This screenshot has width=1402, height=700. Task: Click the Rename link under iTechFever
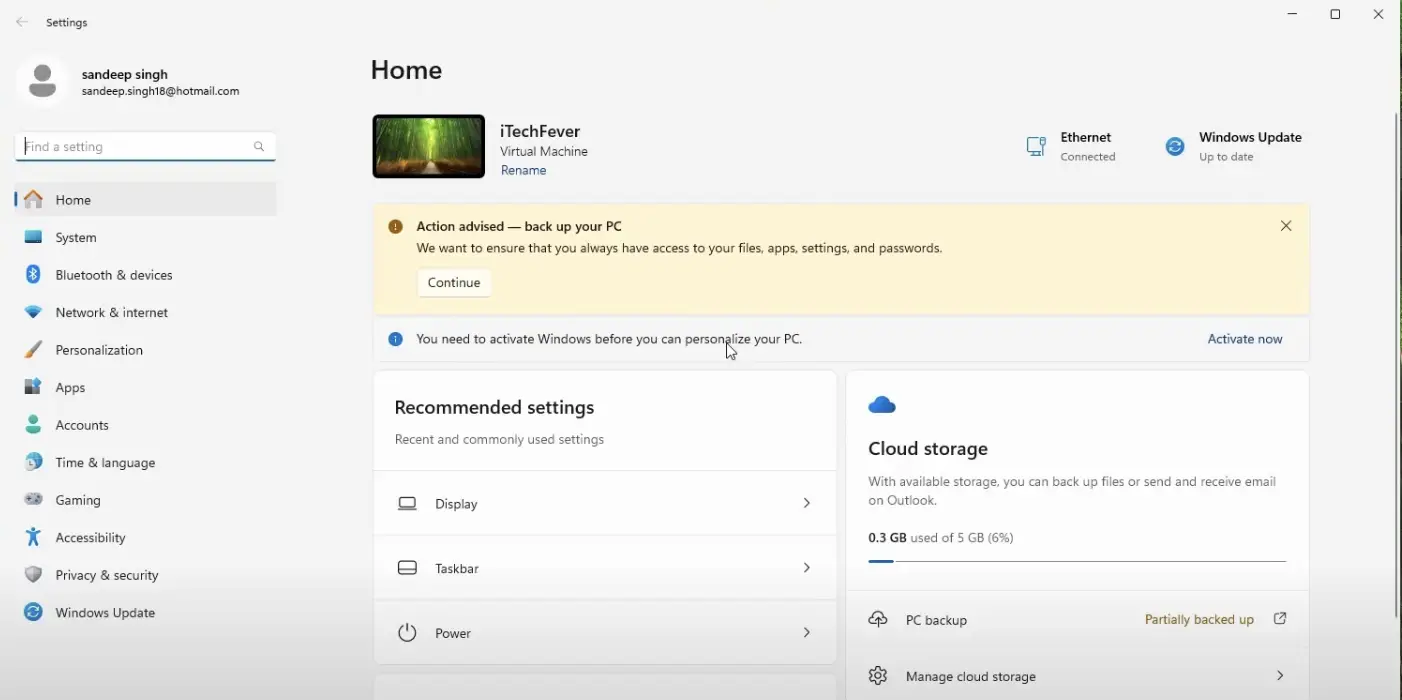524,170
